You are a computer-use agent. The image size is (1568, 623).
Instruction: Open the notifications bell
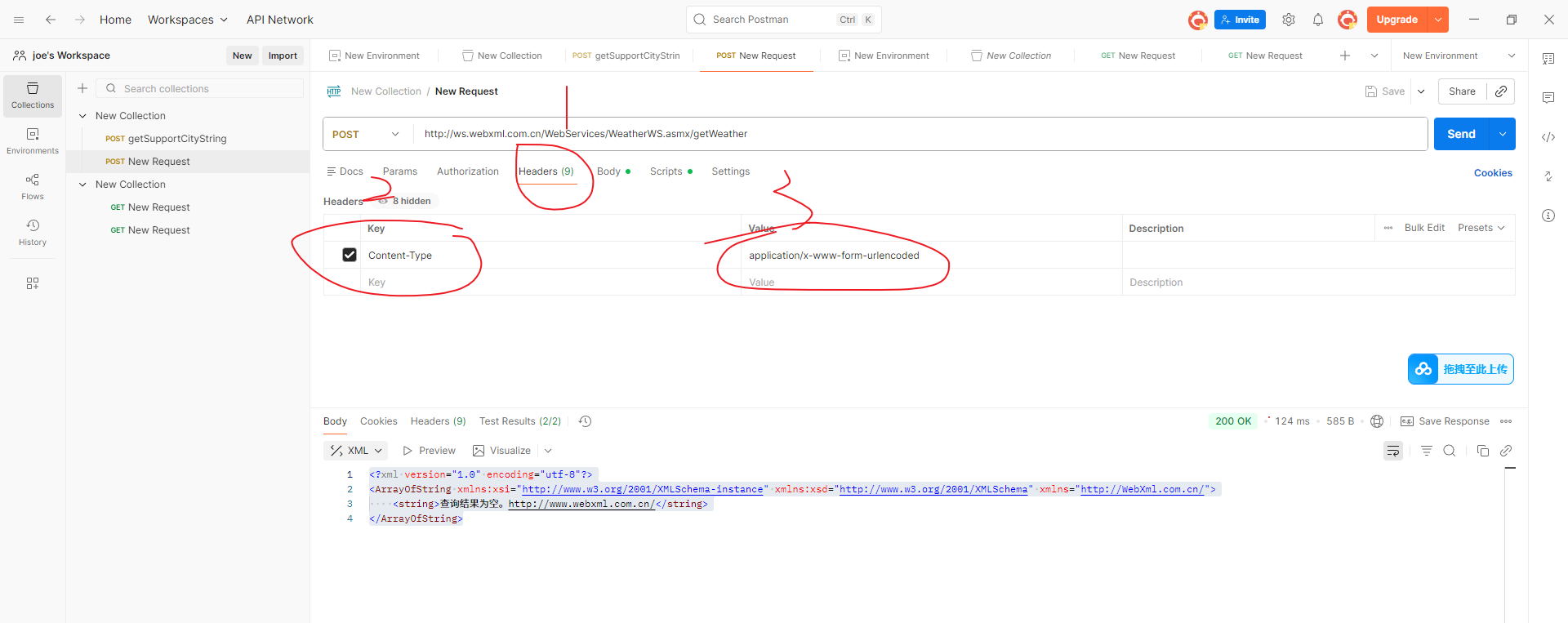[x=1318, y=20]
